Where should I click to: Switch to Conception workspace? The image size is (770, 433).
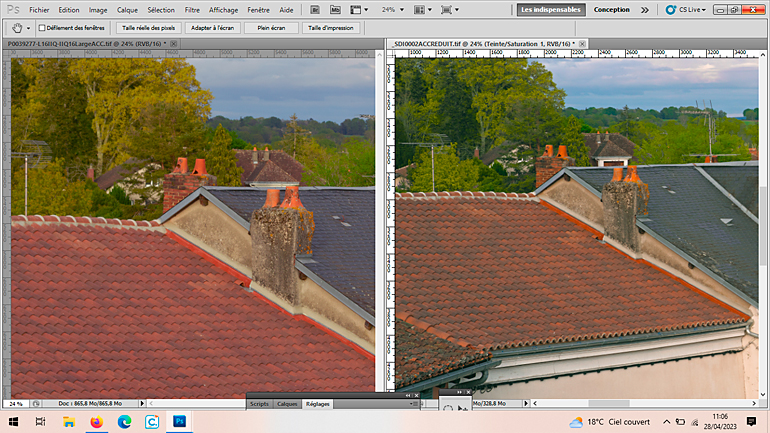tap(611, 9)
